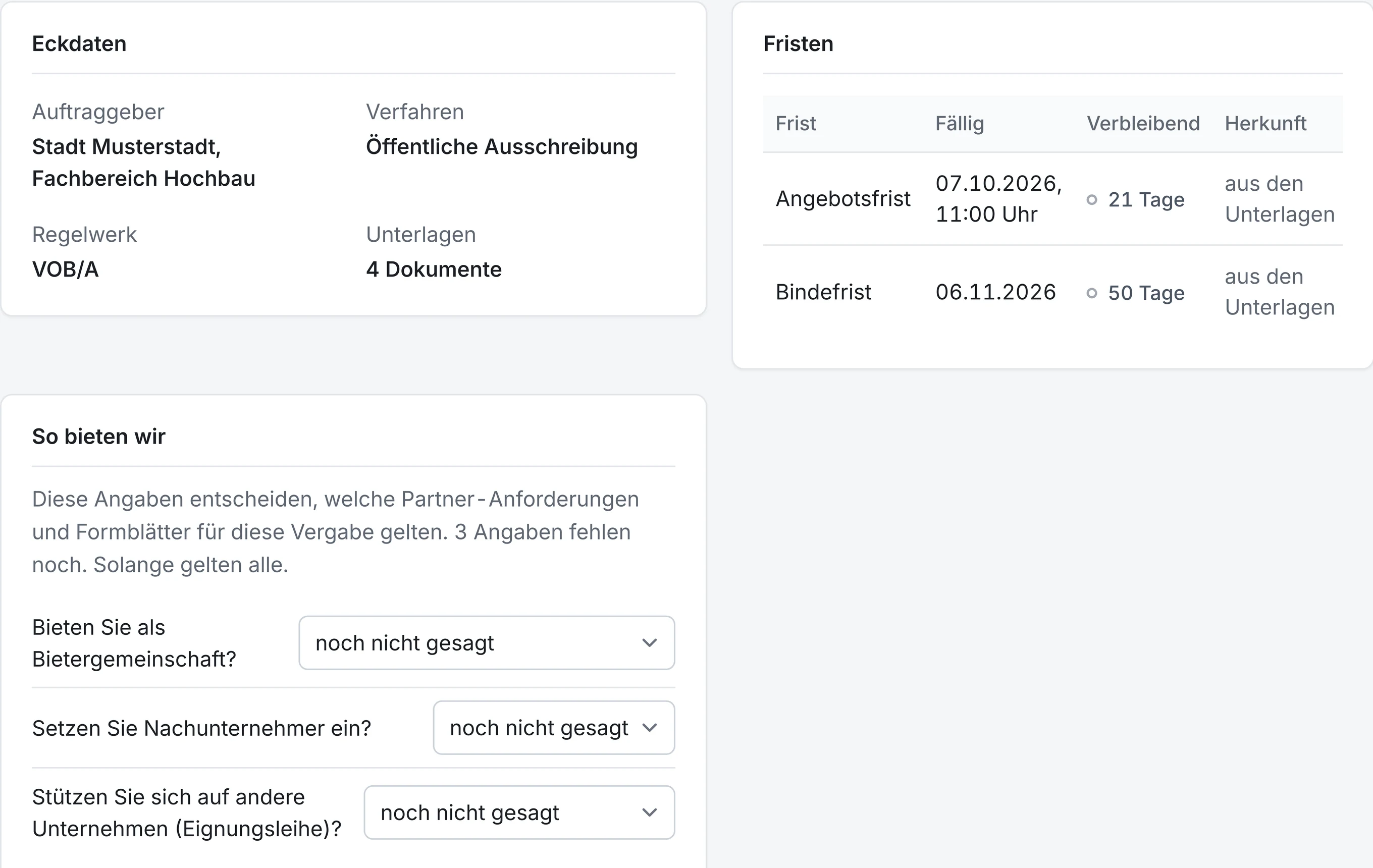Click the 'Diese Angaben entscheiden' description paragraph
The image size is (1373, 868).
click(335, 532)
